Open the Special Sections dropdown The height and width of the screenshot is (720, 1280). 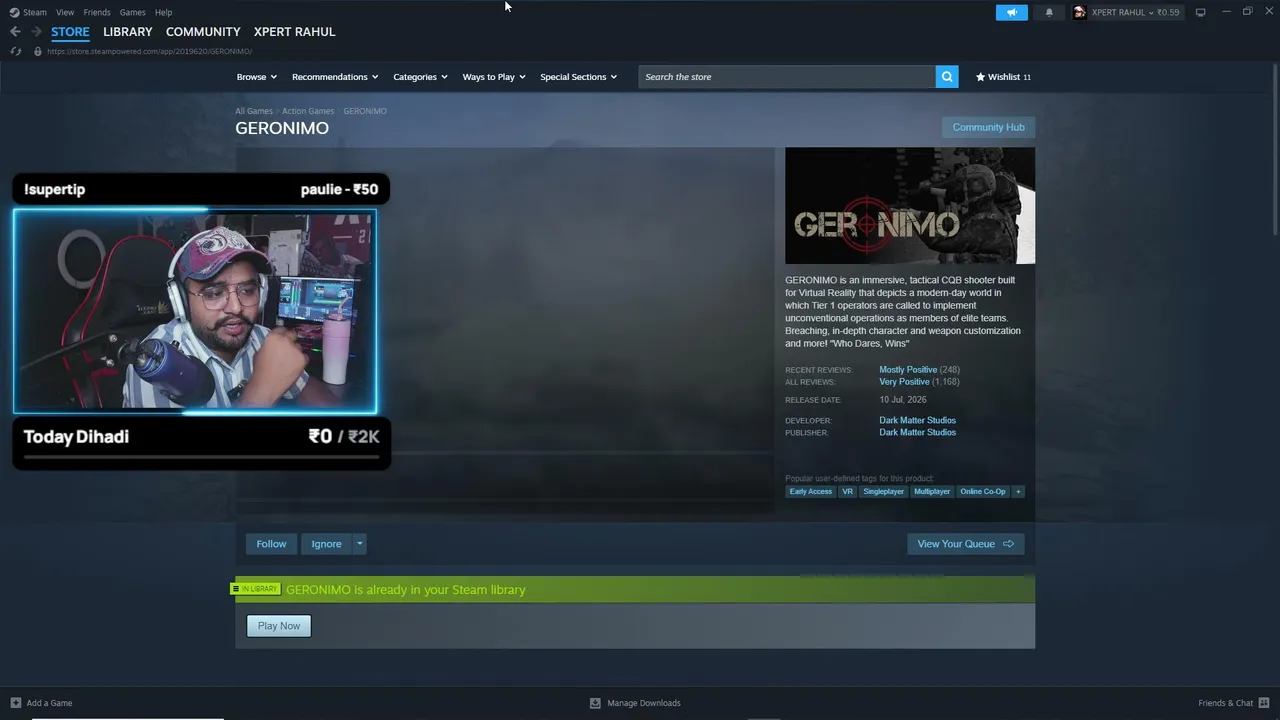[x=579, y=77]
